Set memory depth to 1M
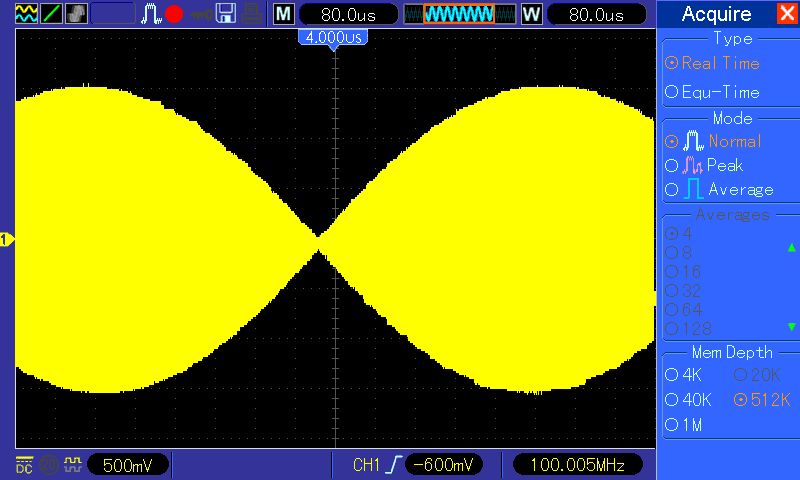 point(684,424)
